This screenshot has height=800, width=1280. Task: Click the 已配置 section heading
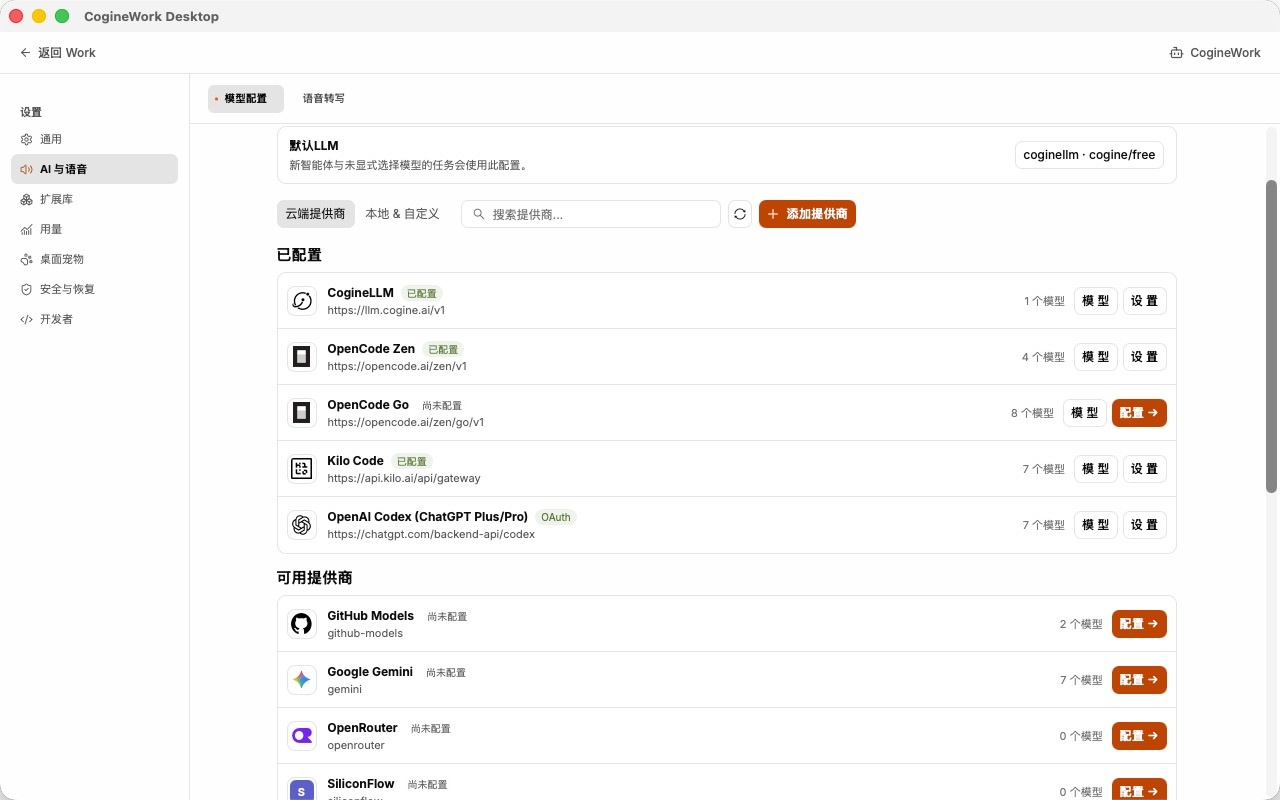pos(299,255)
